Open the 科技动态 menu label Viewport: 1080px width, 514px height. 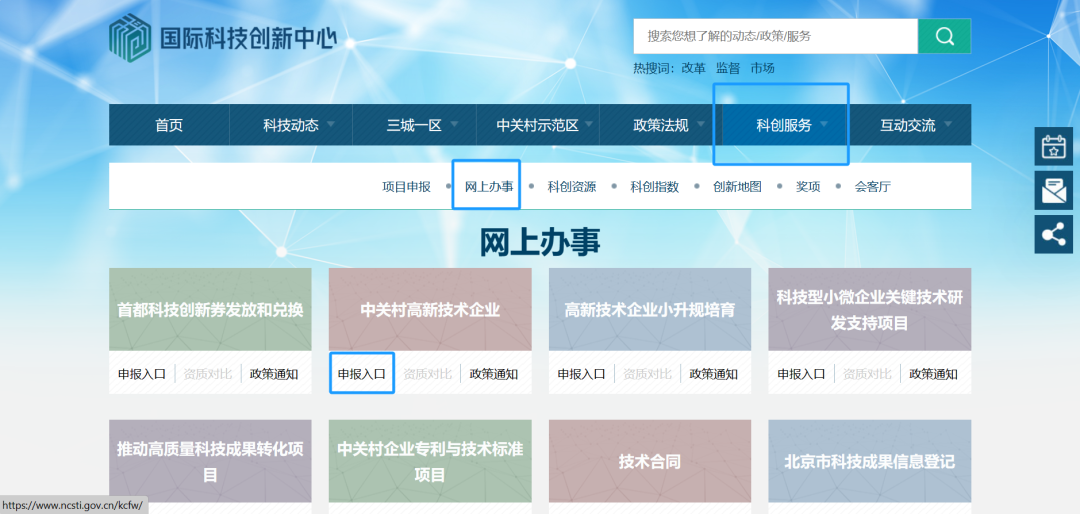coord(291,125)
